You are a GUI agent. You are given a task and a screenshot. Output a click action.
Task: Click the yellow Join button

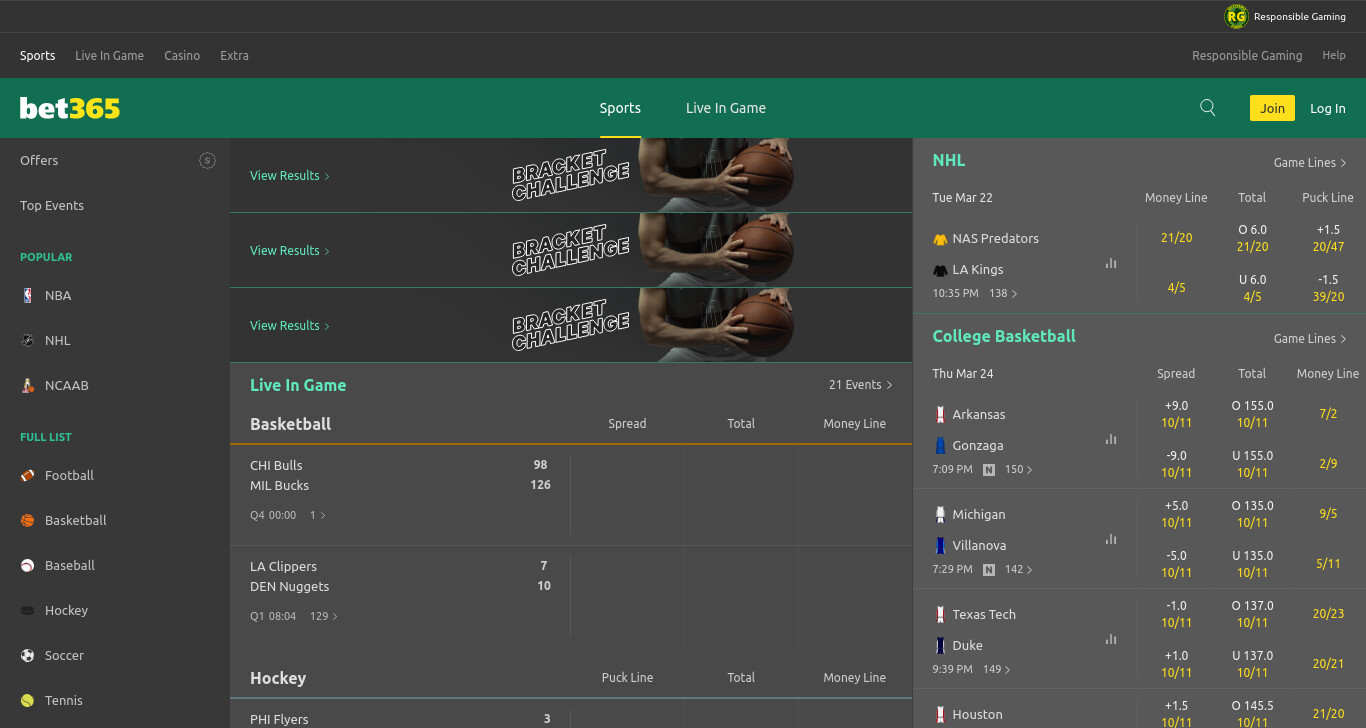(x=1272, y=108)
